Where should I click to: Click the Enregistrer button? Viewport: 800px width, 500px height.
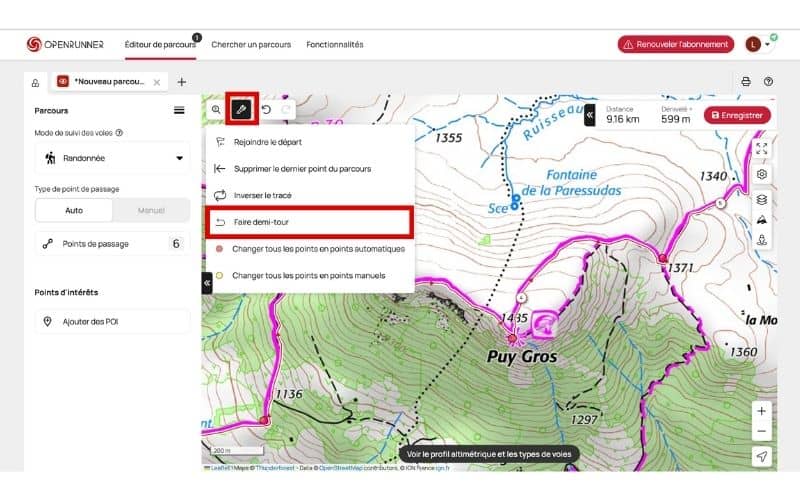point(738,115)
